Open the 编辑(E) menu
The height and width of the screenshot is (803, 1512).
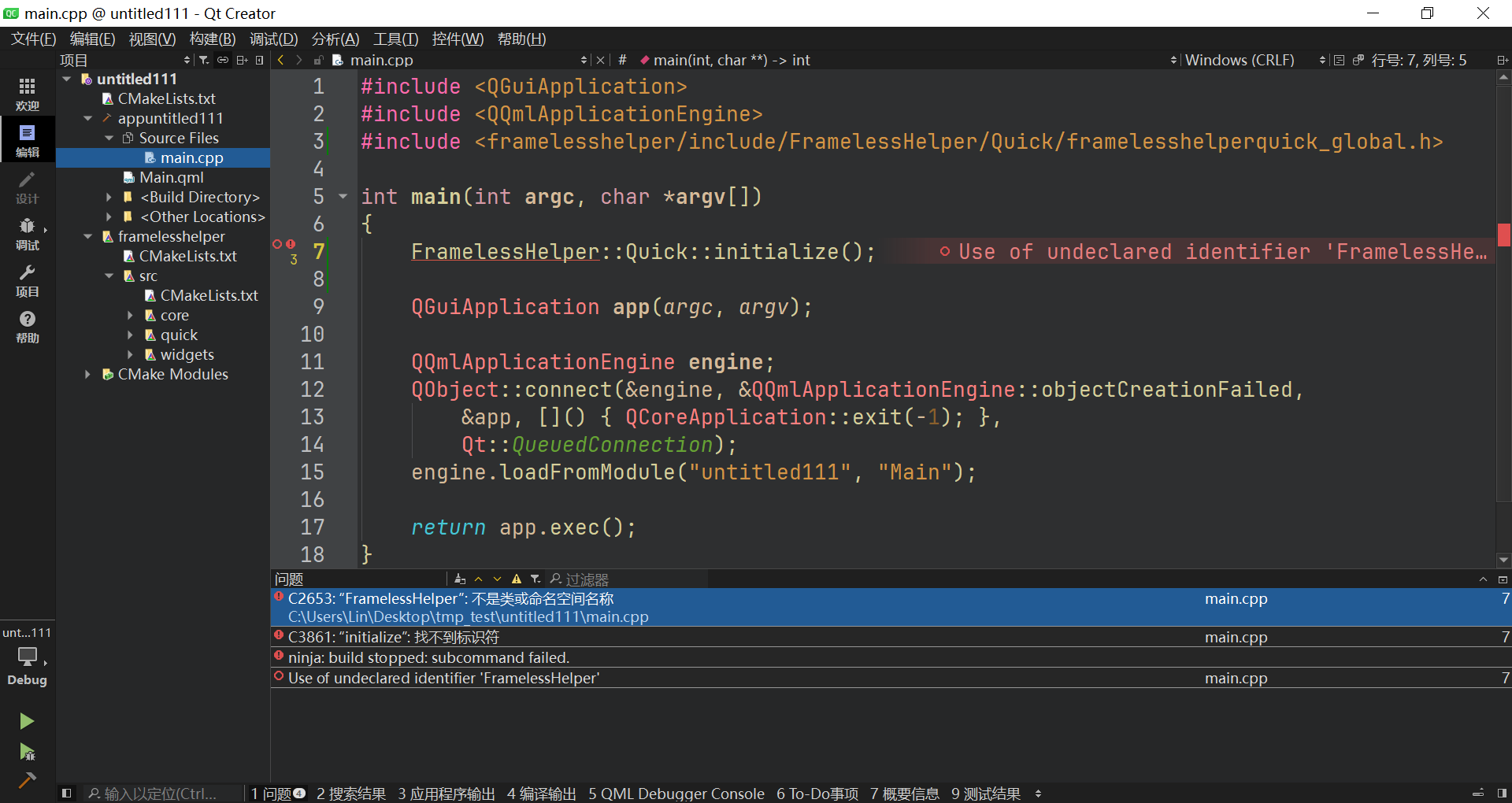[x=92, y=39]
